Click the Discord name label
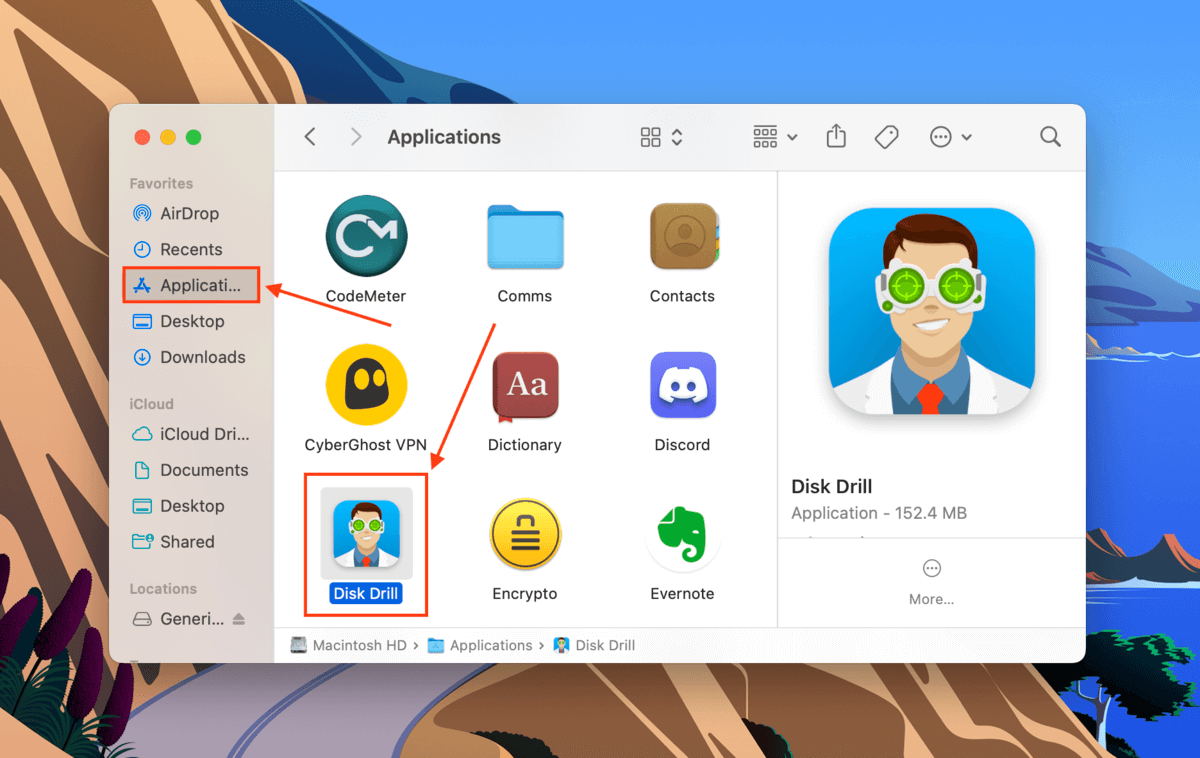Screen dimensions: 1200x758 (682, 445)
